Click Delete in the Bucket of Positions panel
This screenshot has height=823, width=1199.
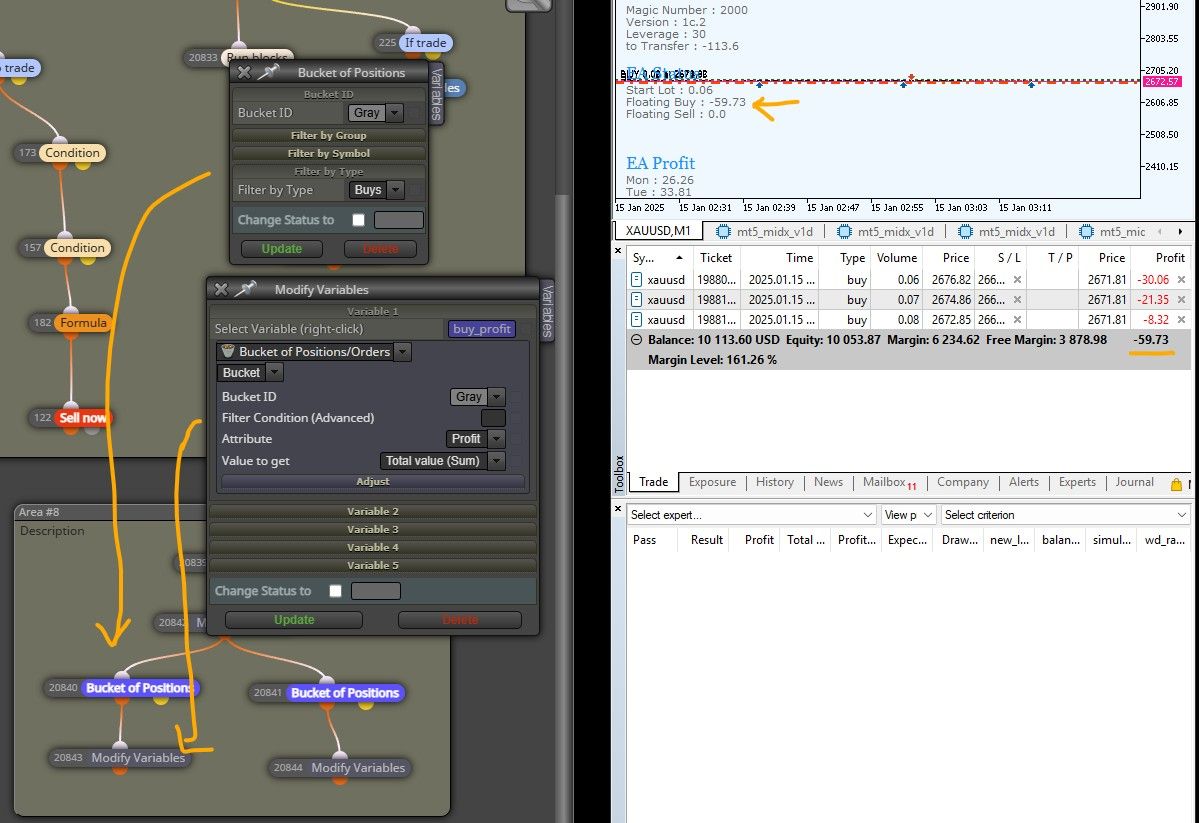[380, 249]
